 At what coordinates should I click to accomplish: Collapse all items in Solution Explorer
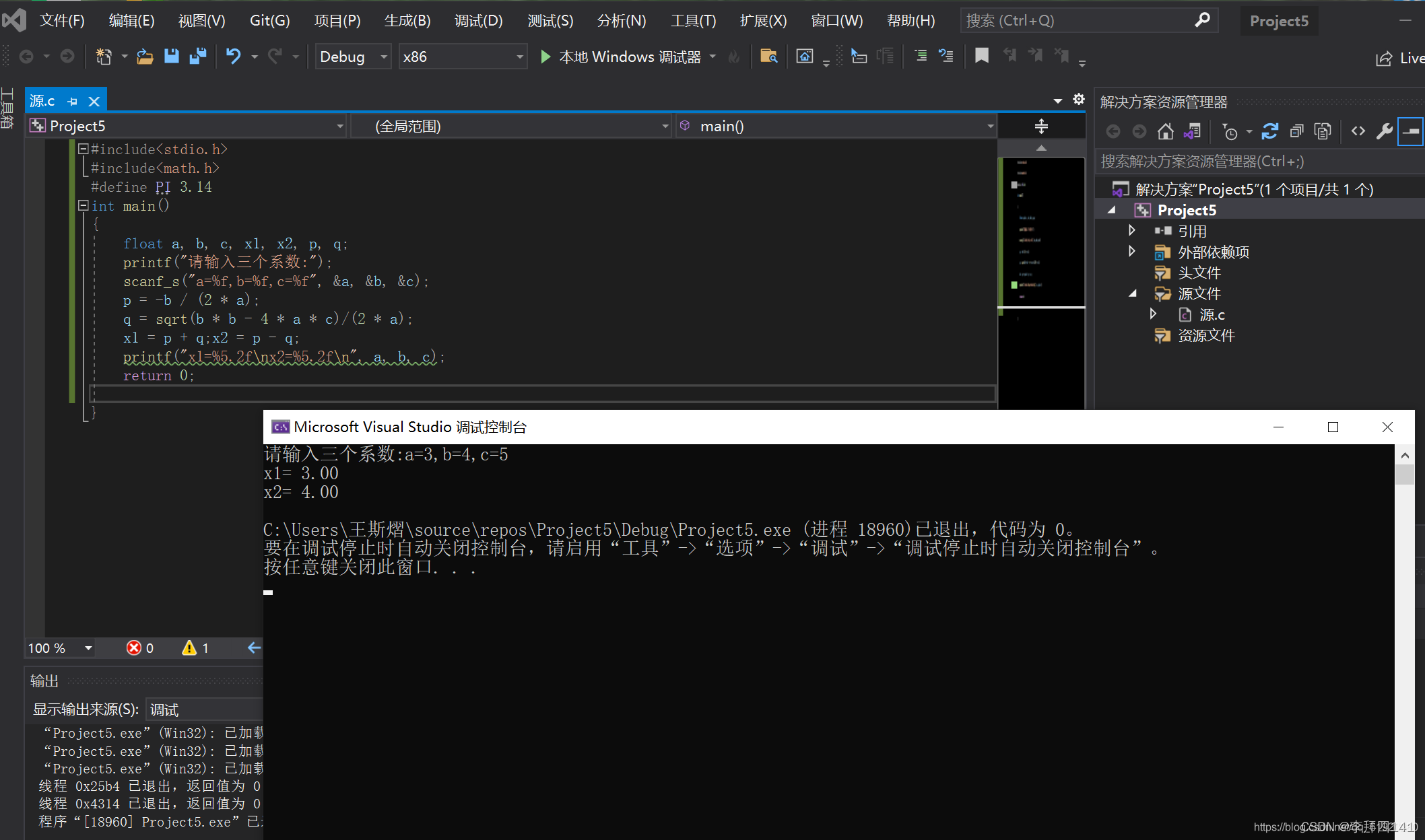tap(1296, 132)
